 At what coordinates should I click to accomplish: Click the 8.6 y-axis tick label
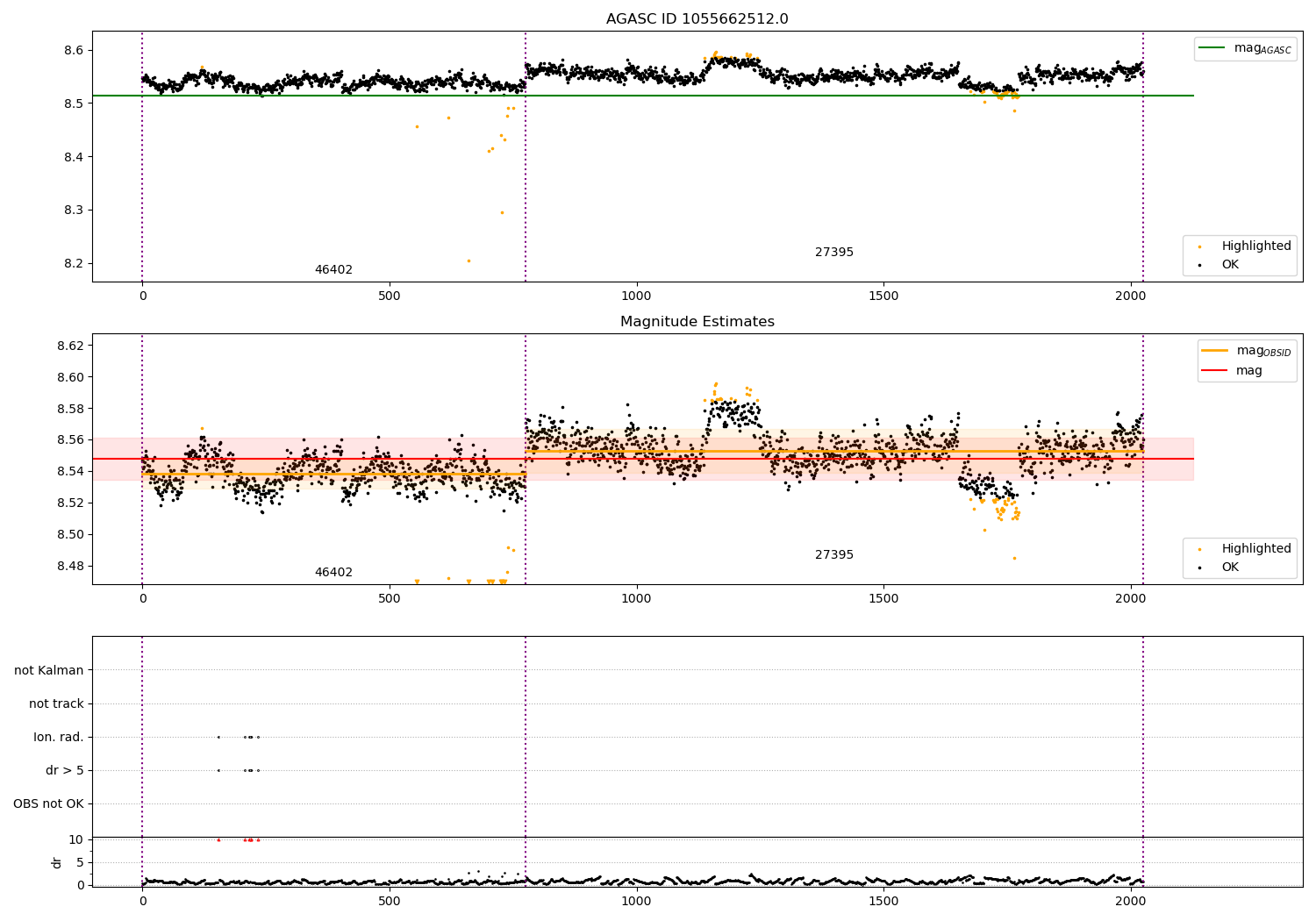(74, 51)
